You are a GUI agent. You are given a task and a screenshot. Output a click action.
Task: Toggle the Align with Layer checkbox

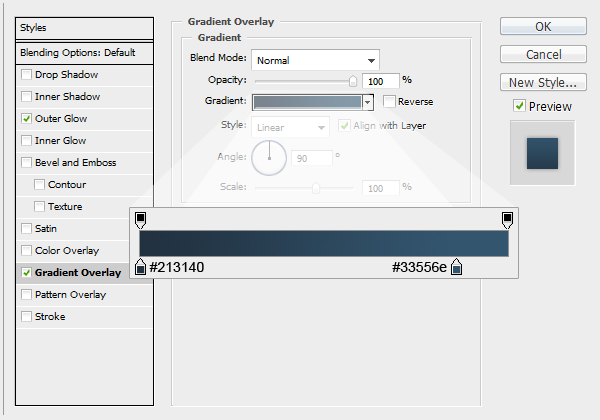tap(344, 125)
